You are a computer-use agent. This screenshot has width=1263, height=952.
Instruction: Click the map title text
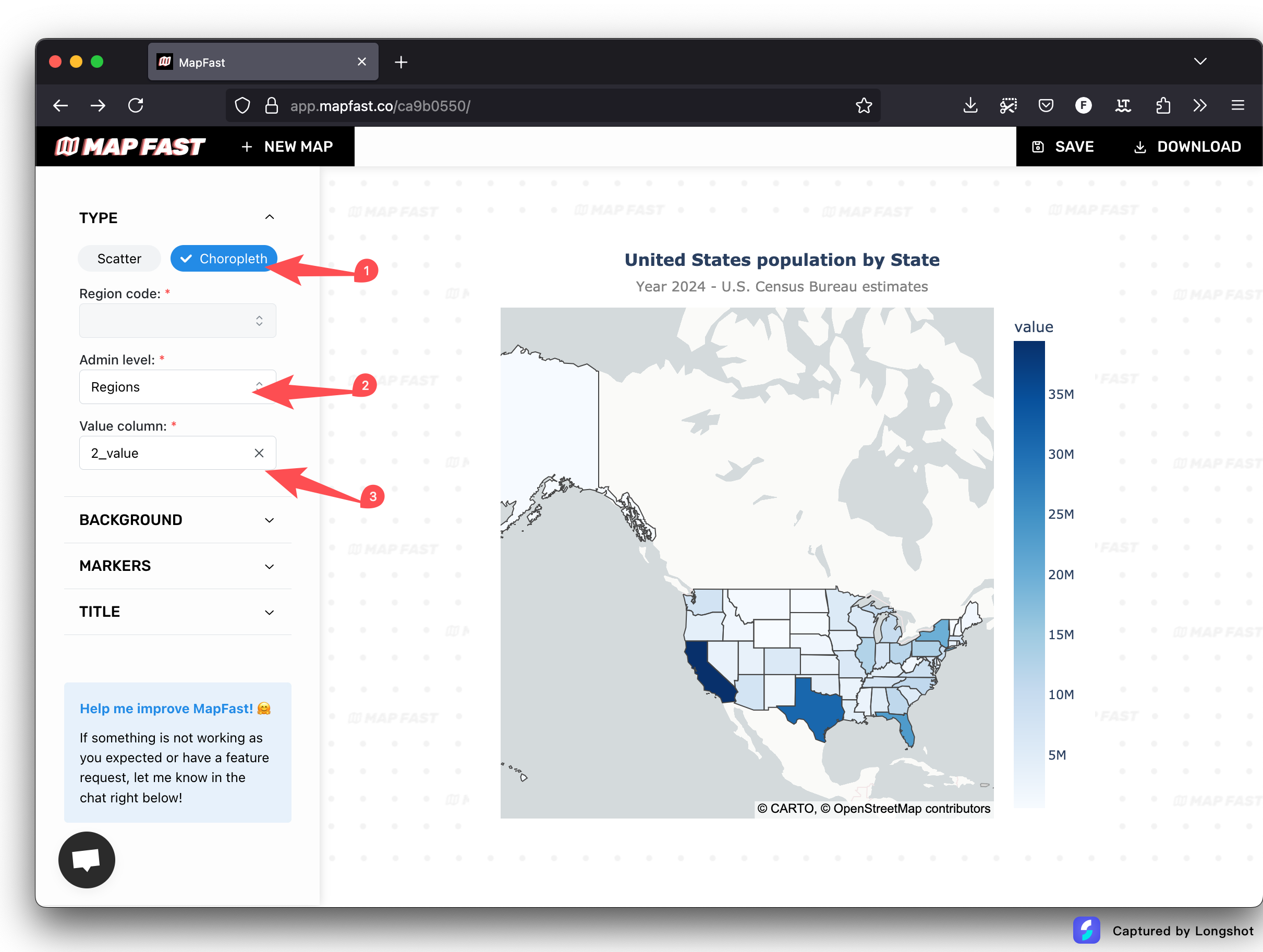[782, 260]
